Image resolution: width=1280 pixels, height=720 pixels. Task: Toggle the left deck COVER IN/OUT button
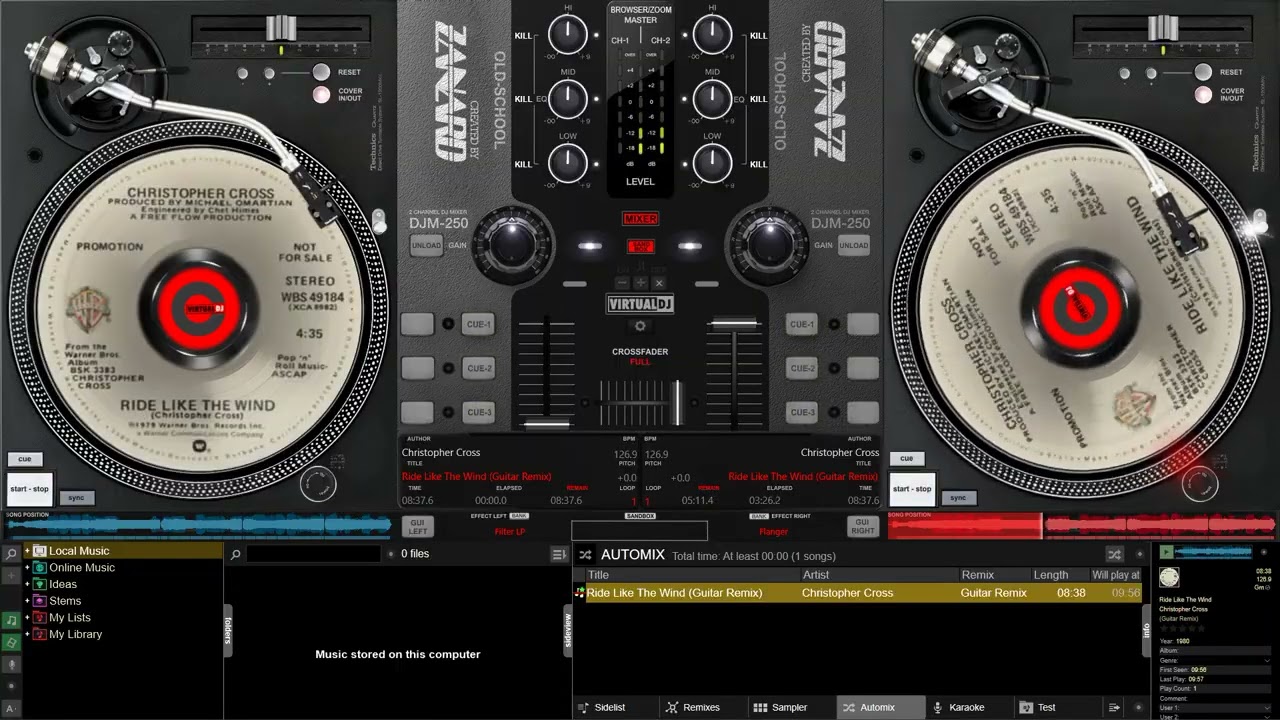pyautogui.click(x=321, y=95)
